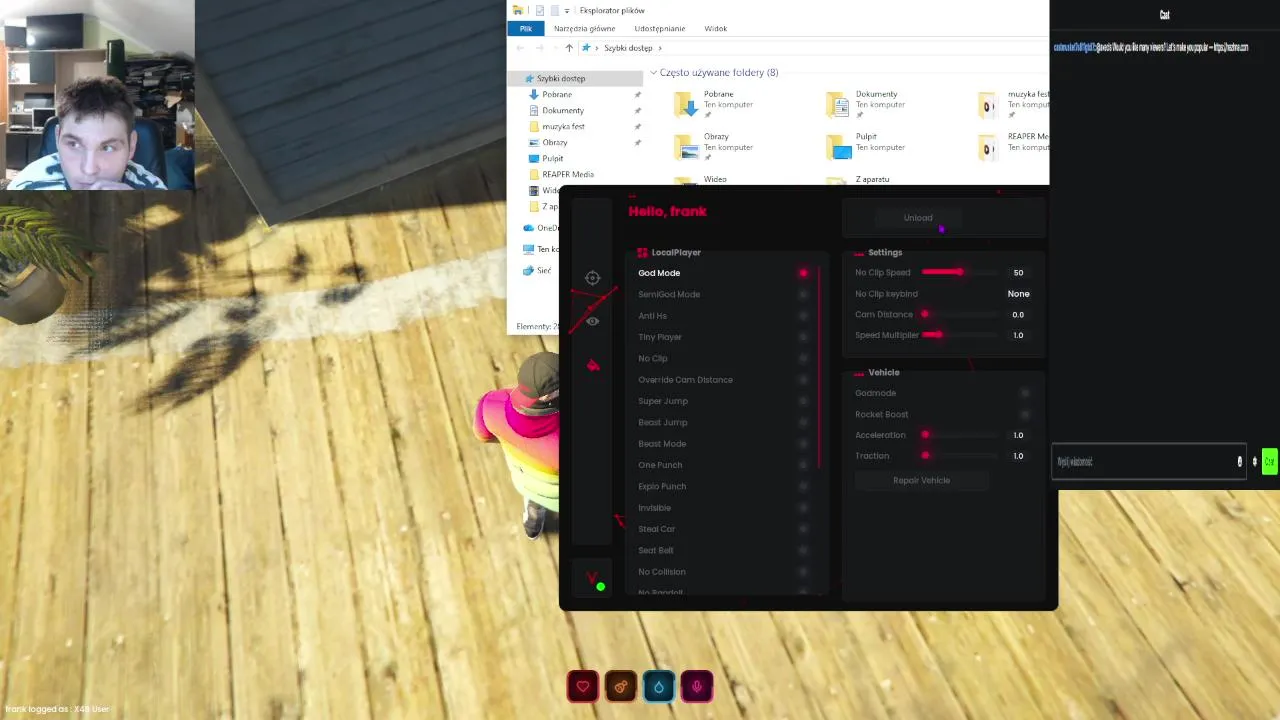Adjust the Cam Distance slider
Viewport: 1280px width, 720px height.
coord(960,314)
